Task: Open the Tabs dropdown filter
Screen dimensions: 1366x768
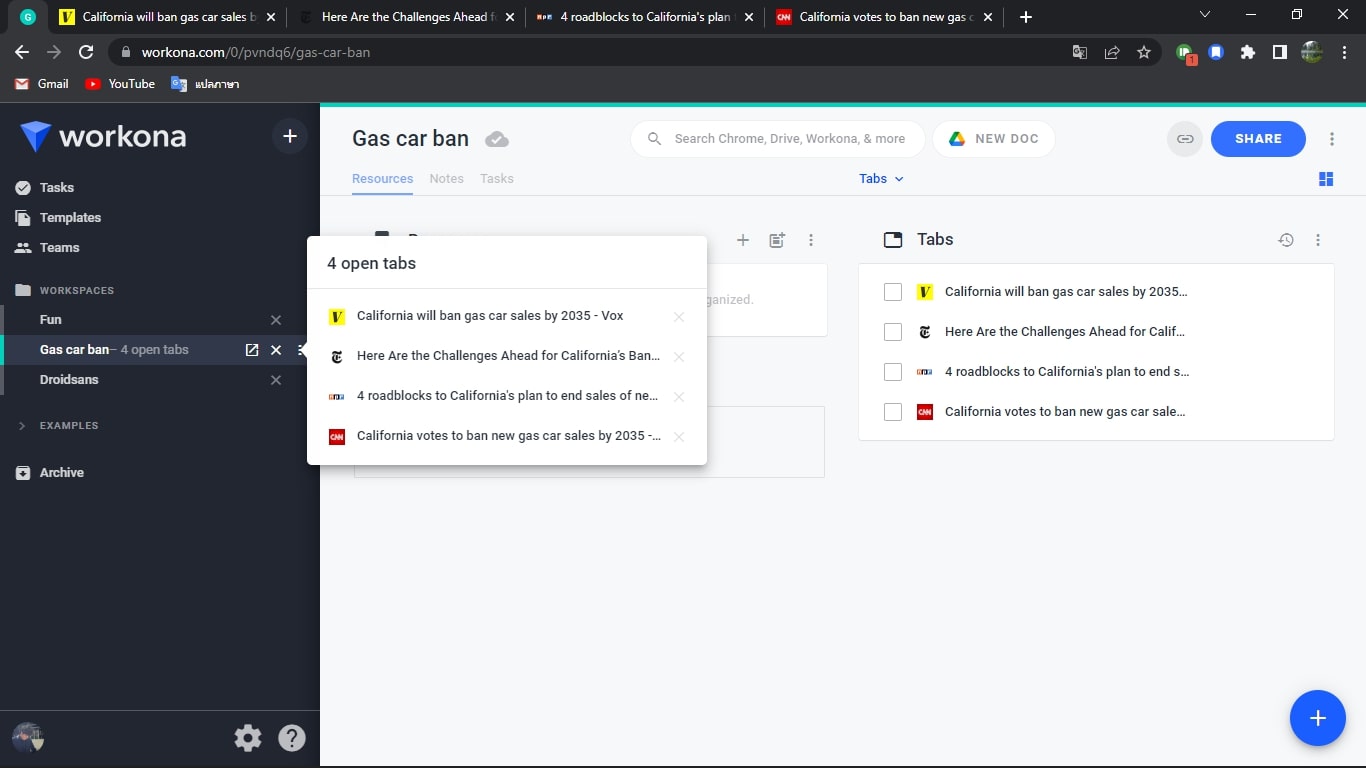Action: (881, 179)
